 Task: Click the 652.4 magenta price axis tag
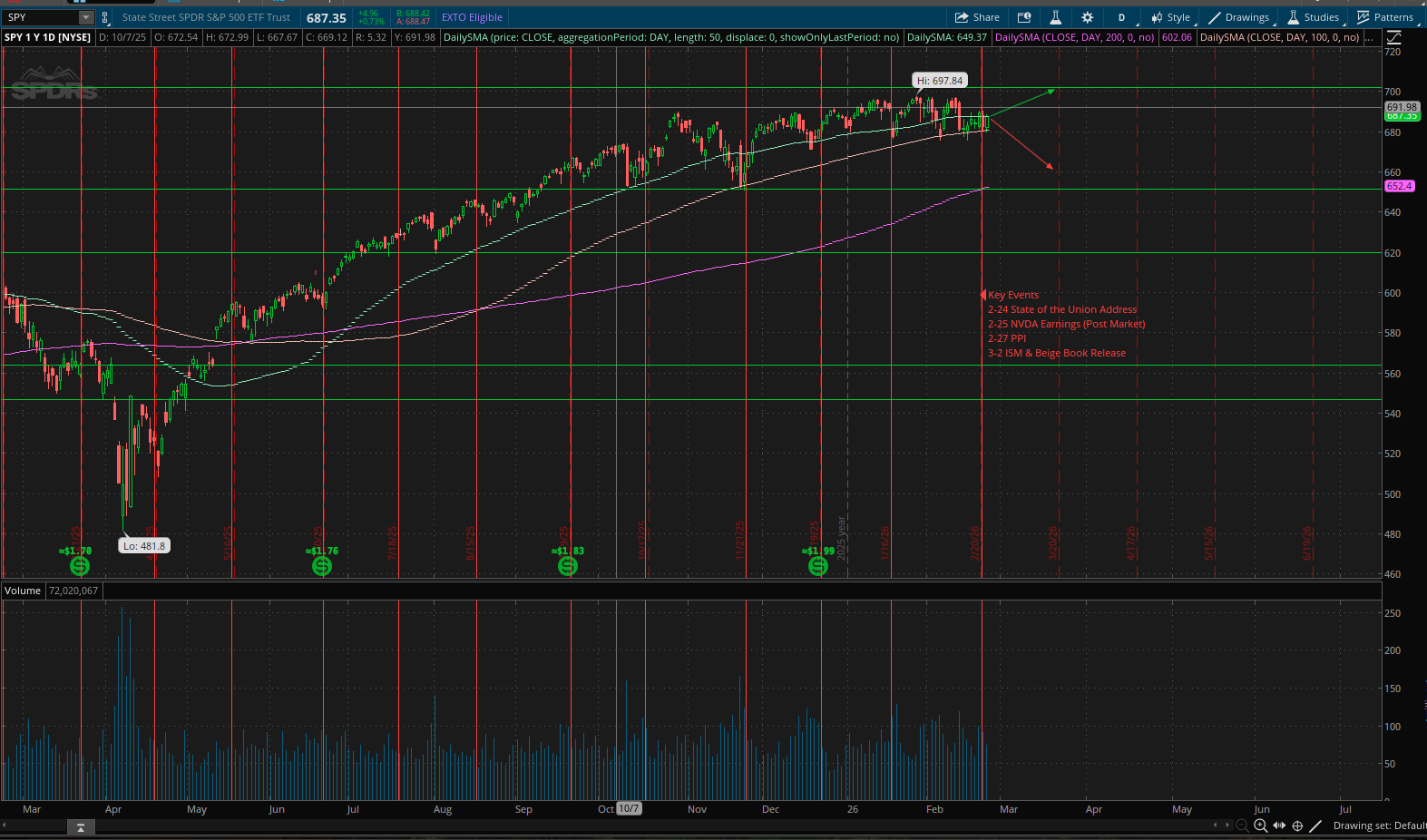click(x=1399, y=186)
